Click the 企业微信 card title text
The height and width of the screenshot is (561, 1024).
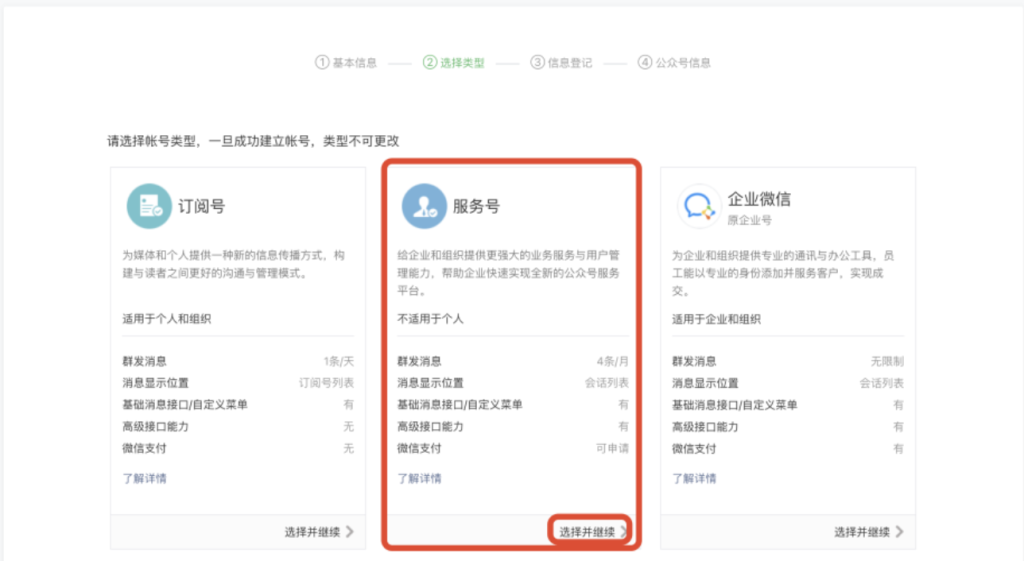click(x=759, y=199)
